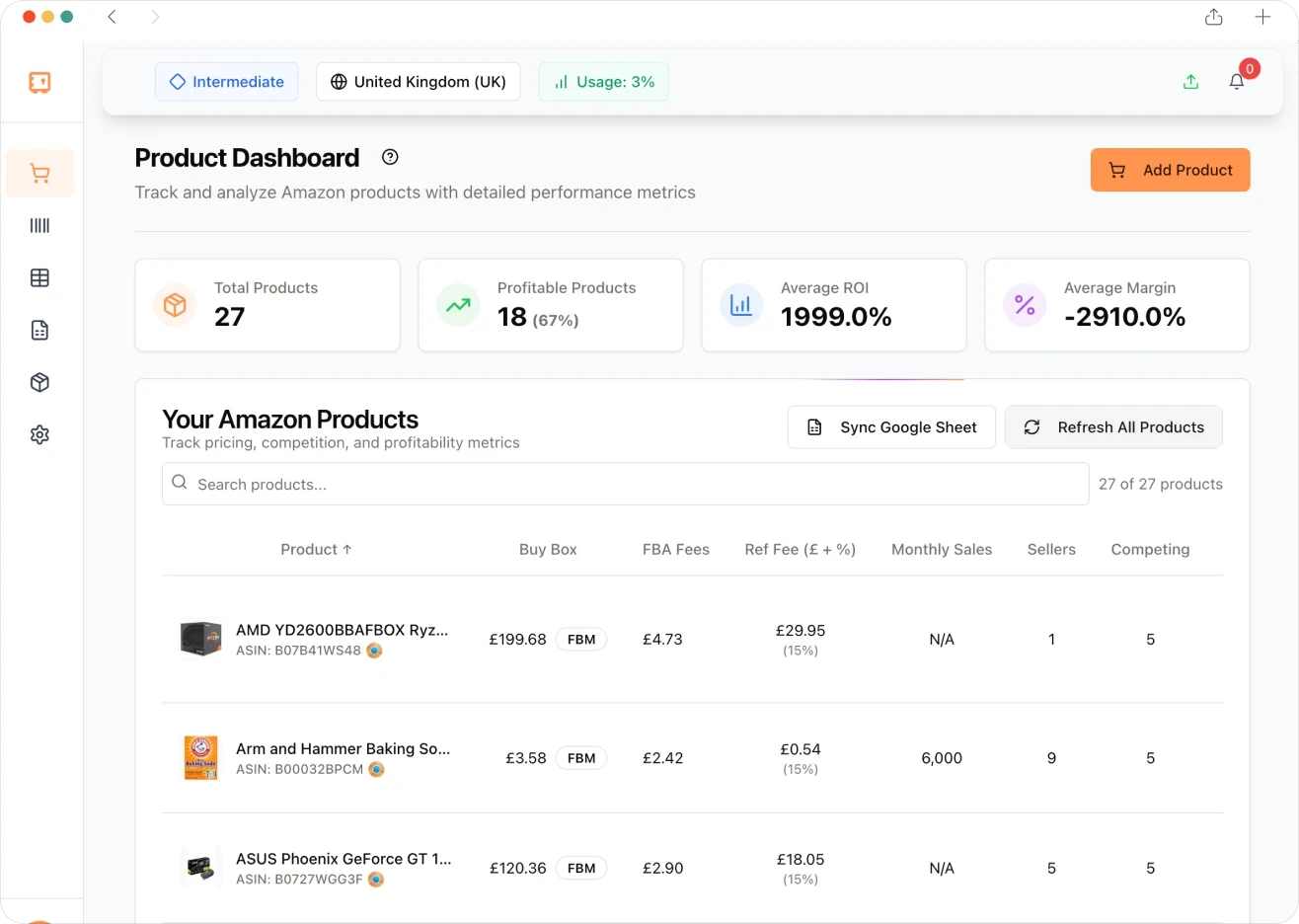The height and width of the screenshot is (924, 1299).
Task: Sort by Monthly Sales column header
Action: 942,550
